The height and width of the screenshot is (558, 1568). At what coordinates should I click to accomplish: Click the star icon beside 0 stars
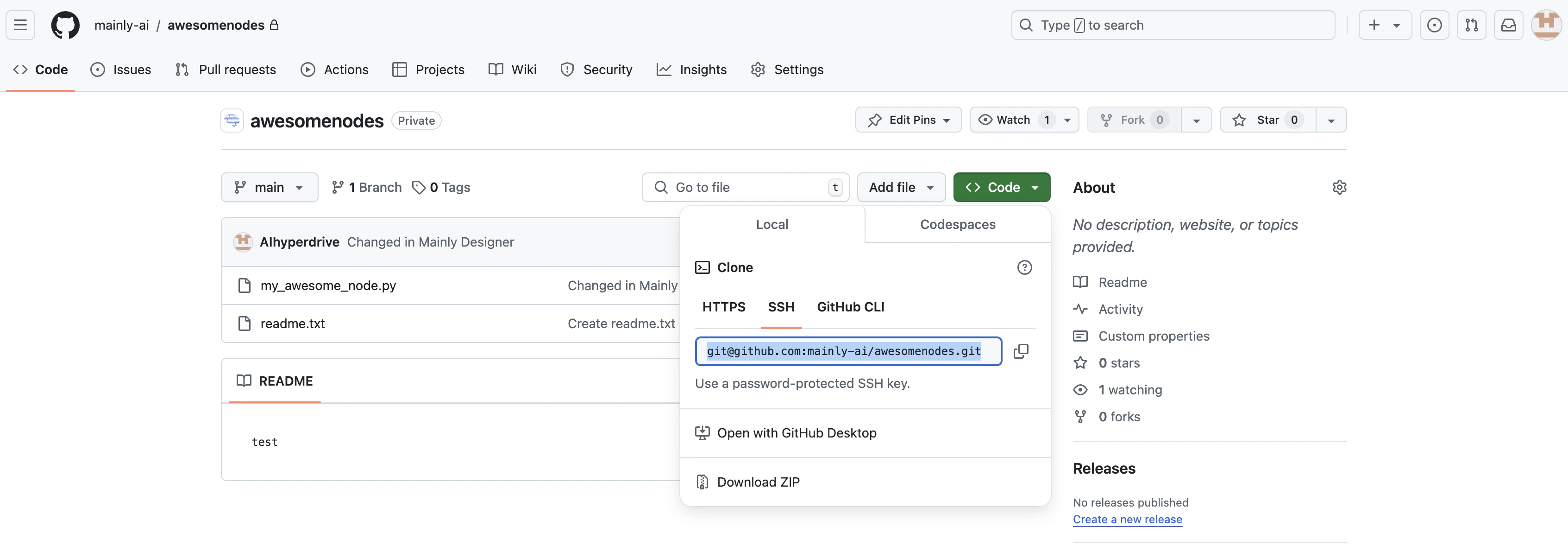1080,363
